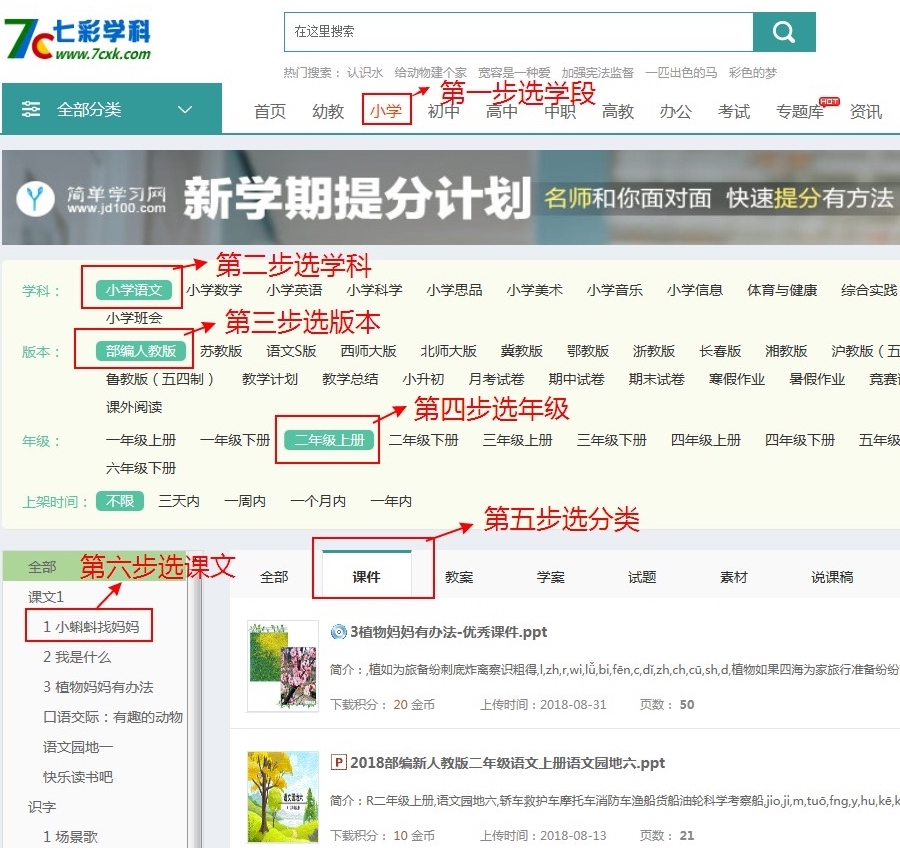900x848 pixels.
Task: Select the 小学数学 subject filter
Action: pos(214,290)
